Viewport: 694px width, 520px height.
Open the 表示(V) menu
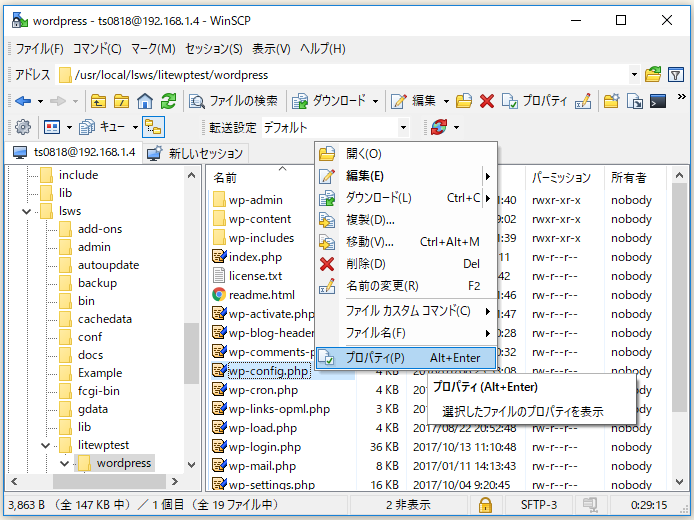coord(271,49)
